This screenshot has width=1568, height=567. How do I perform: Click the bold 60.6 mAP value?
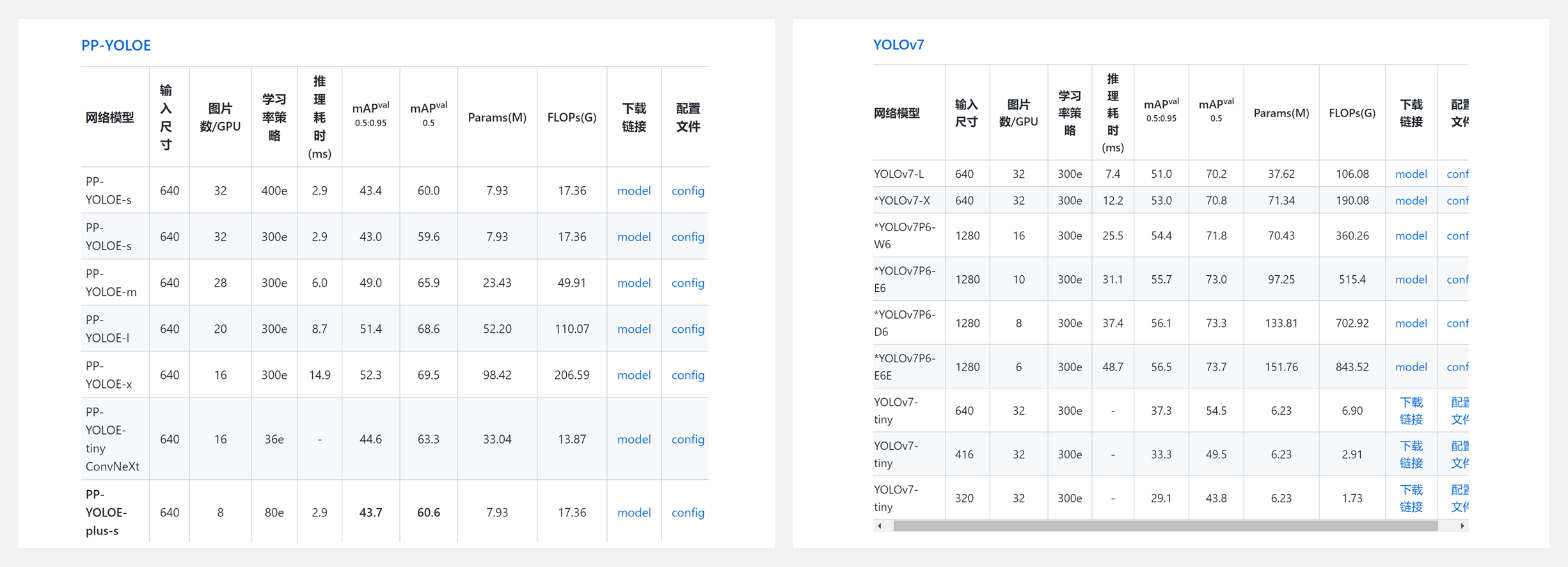429,513
